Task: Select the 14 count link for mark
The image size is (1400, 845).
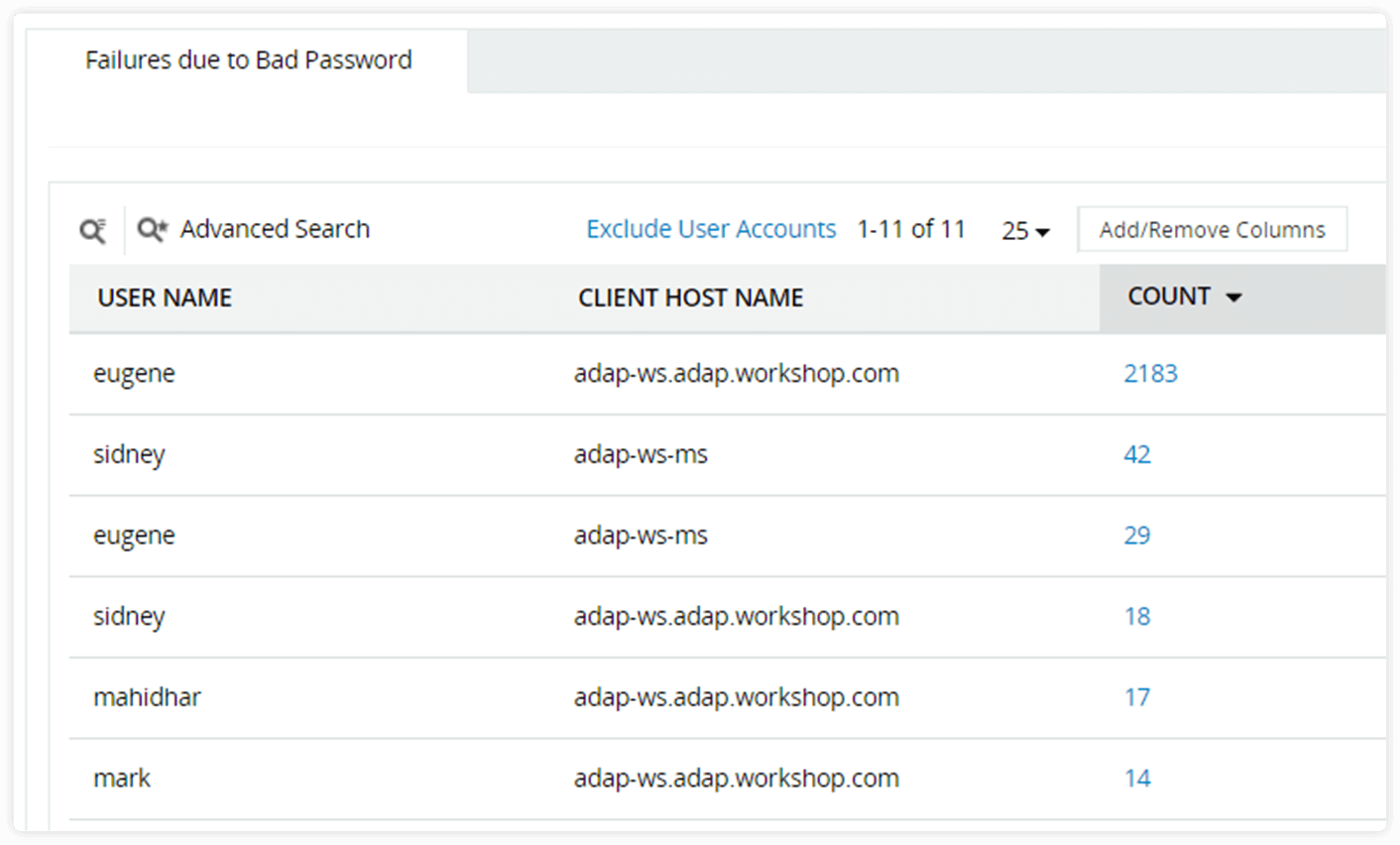Action: (1137, 779)
